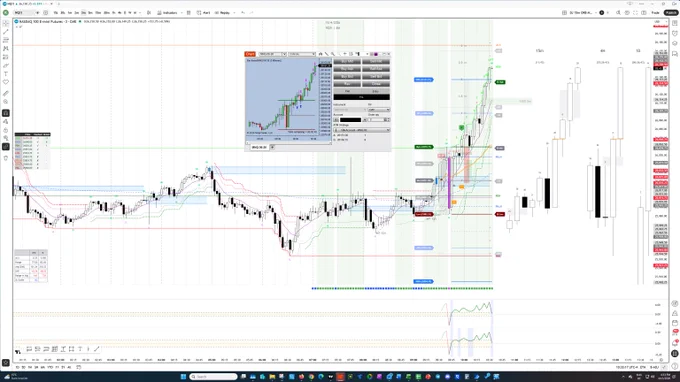Toggle B-ADJ back adjustment in bottom bar
Screen dimensions: 680x382
click(x=654, y=367)
